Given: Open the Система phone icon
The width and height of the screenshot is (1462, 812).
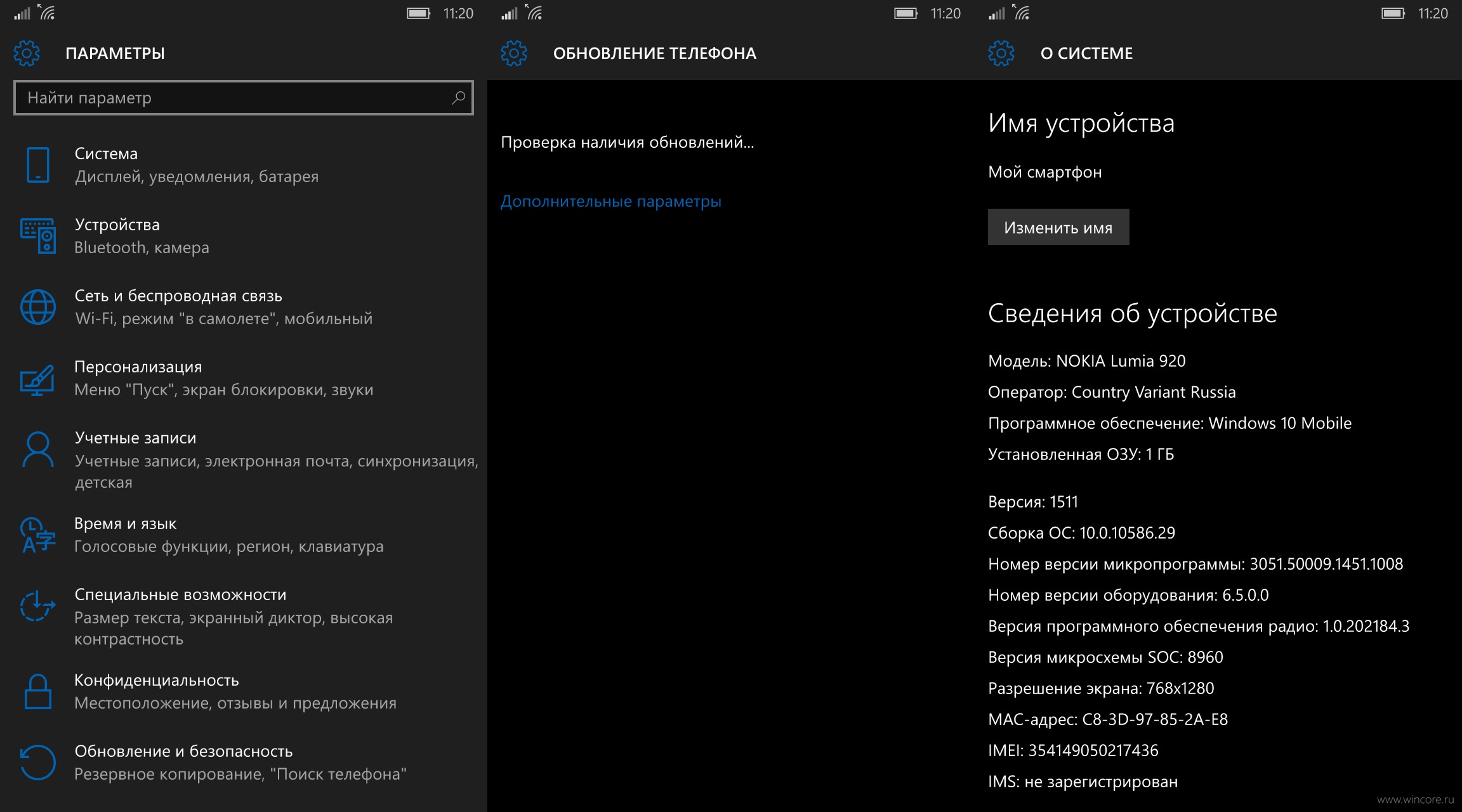Looking at the screenshot, I should pyautogui.click(x=38, y=165).
